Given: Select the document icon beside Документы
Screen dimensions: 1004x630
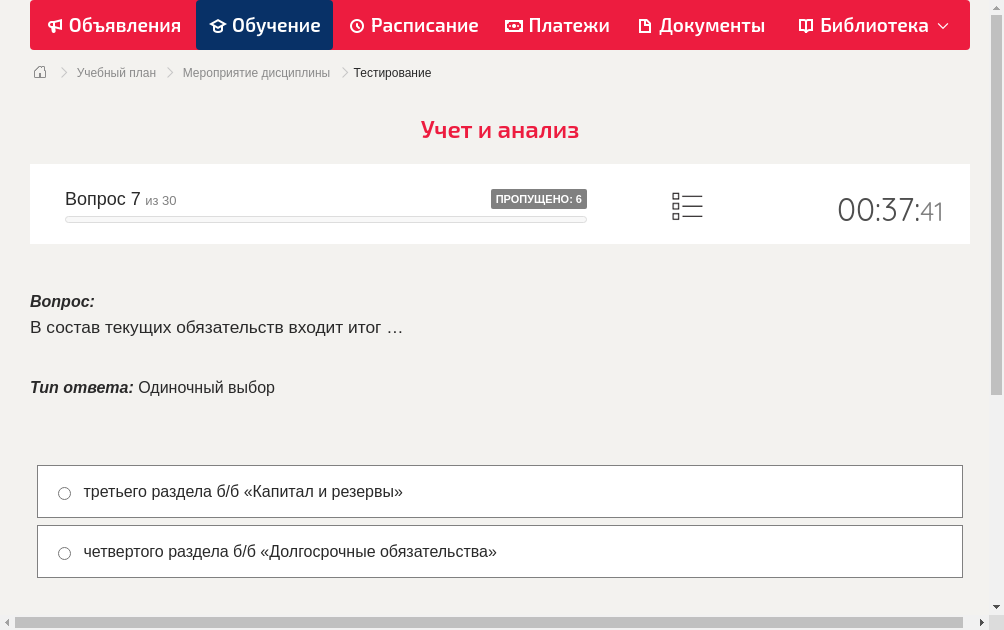Looking at the screenshot, I should click(x=647, y=25).
